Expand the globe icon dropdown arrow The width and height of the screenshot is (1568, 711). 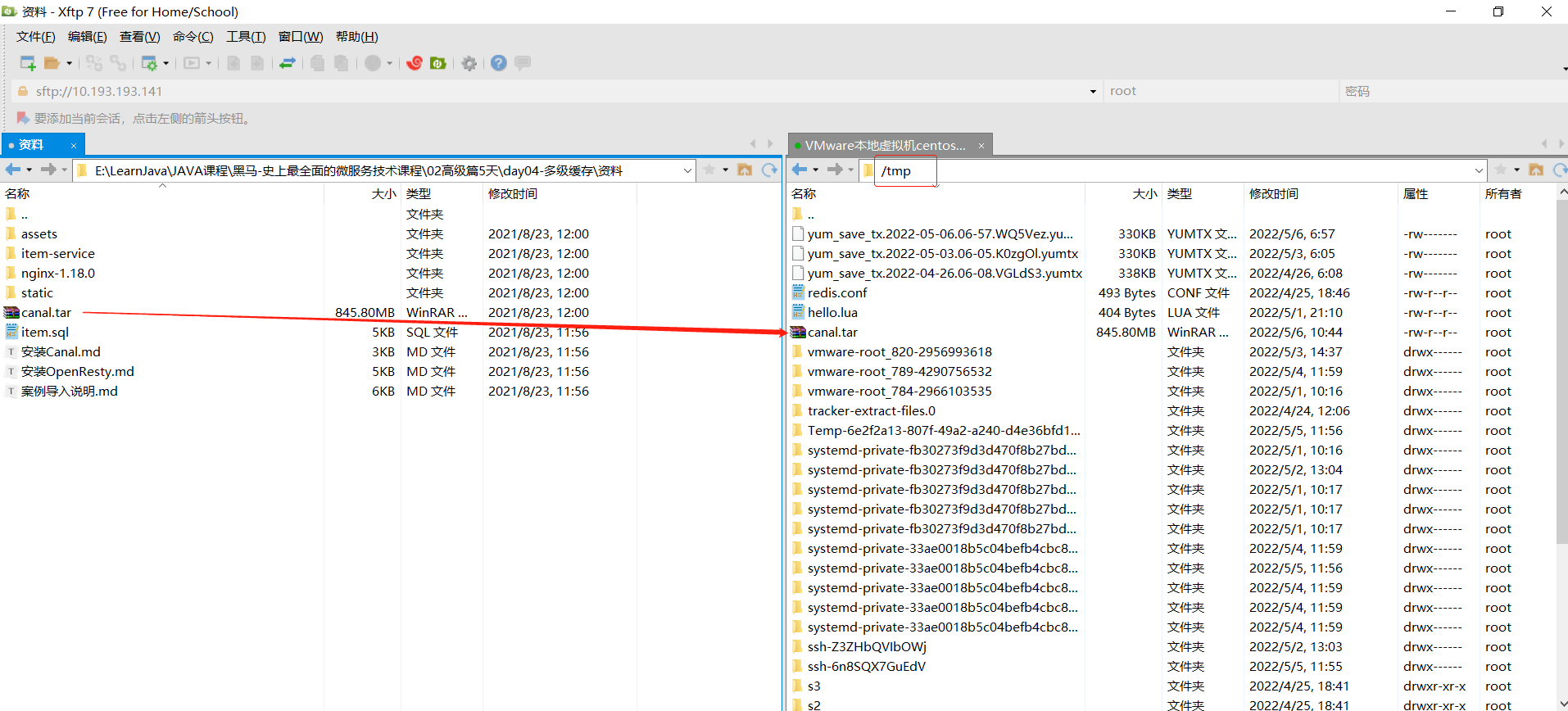point(389,63)
